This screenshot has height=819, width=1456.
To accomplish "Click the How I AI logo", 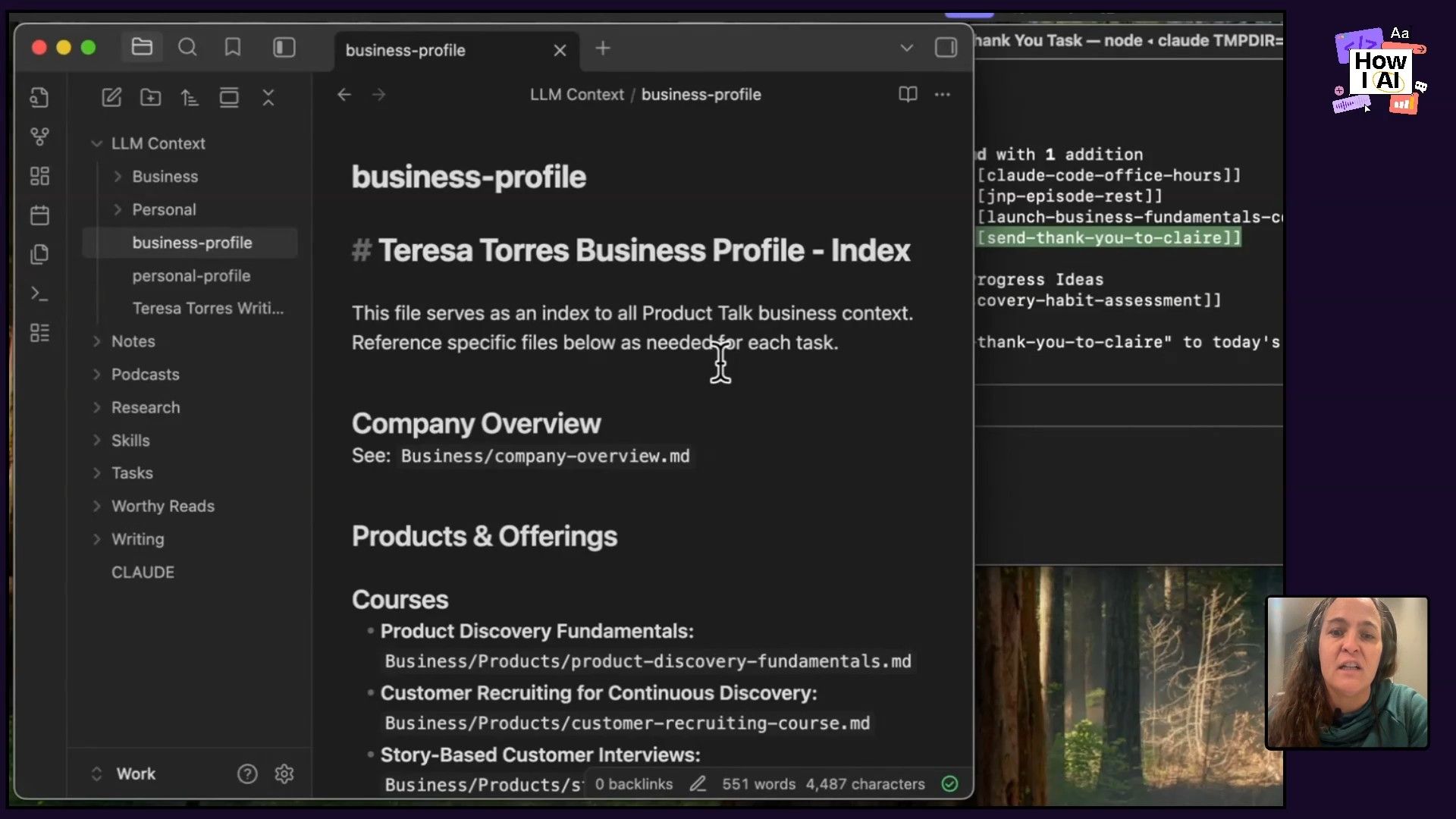I will (x=1379, y=71).
